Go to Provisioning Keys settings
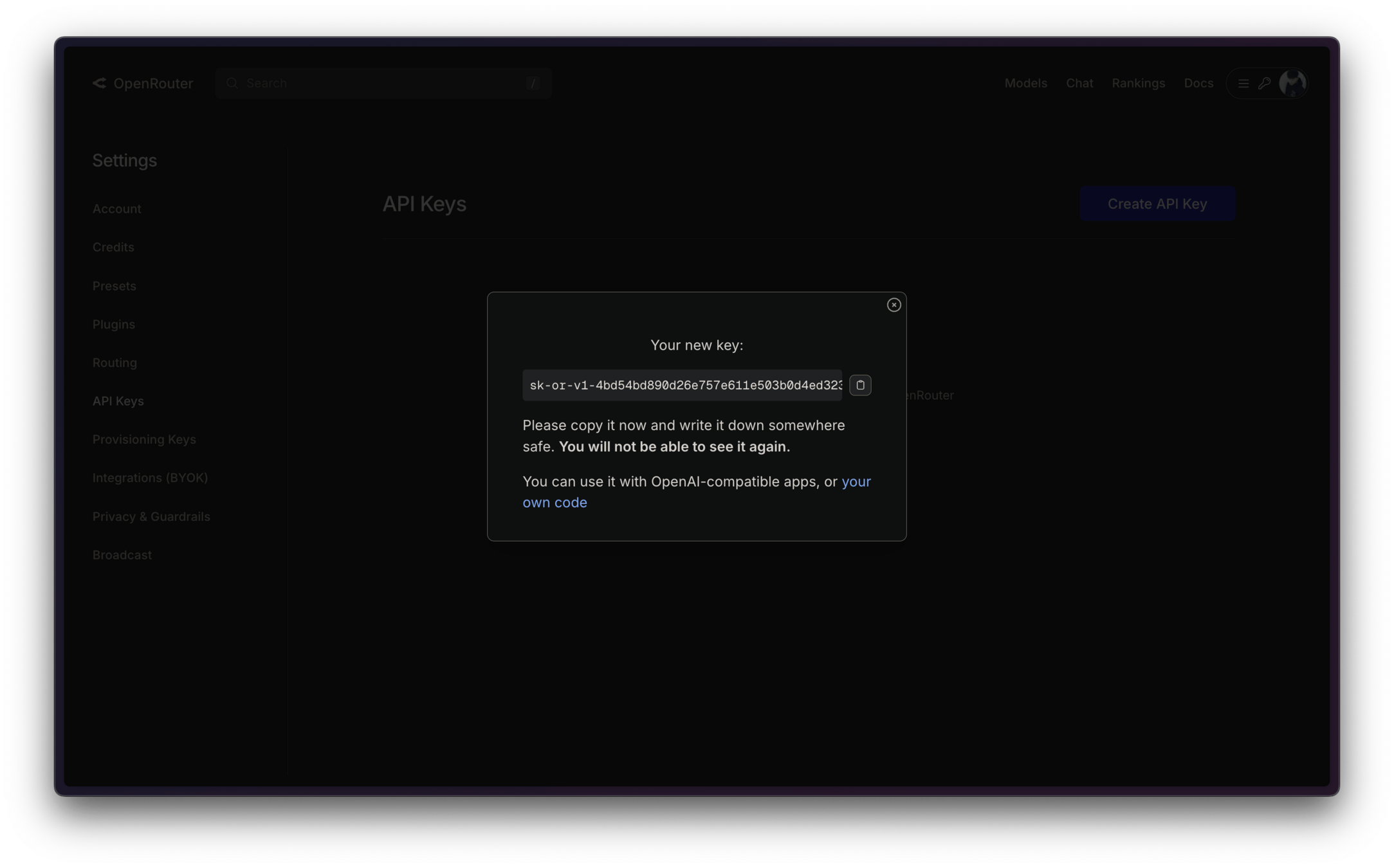This screenshot has width=1394, height=868. 144,439
